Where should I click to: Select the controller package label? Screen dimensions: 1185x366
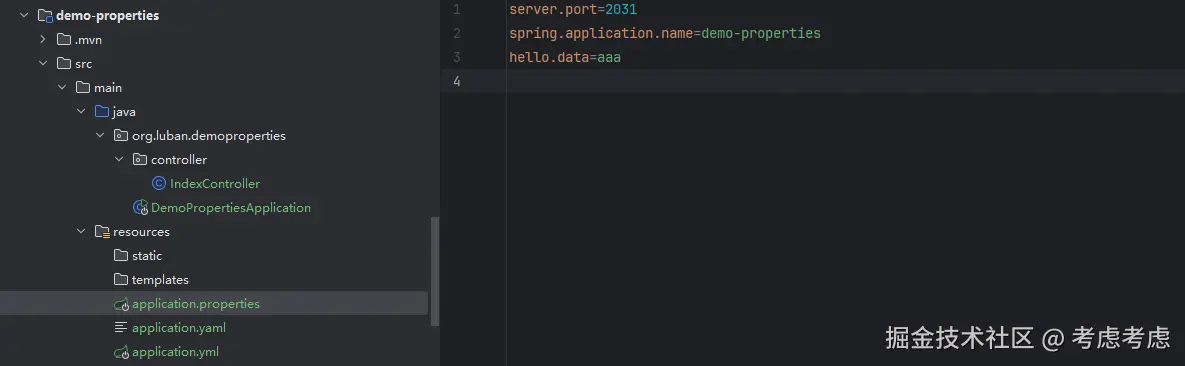click(179, 160)
